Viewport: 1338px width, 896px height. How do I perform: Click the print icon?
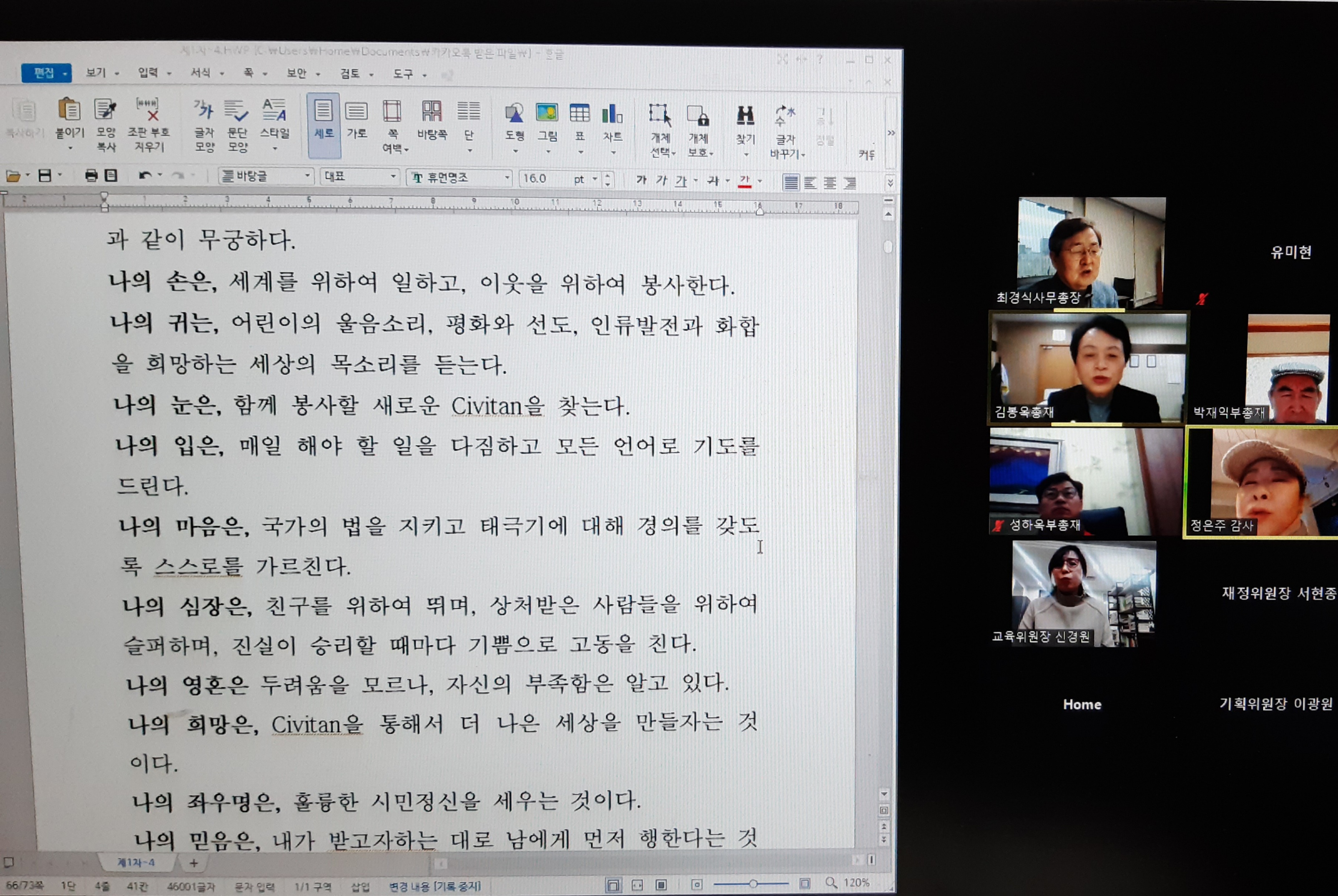[x=91, y=175]
